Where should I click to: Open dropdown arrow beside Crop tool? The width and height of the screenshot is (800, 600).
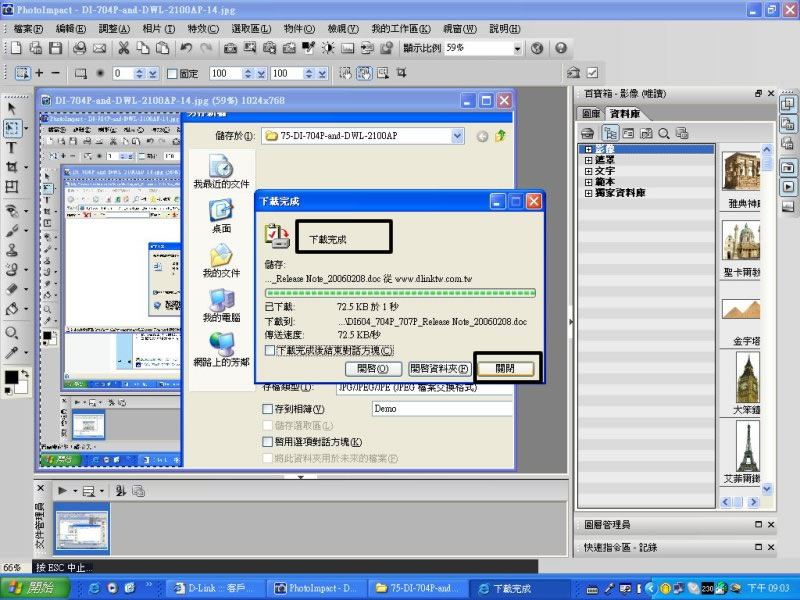click(26, 167)
